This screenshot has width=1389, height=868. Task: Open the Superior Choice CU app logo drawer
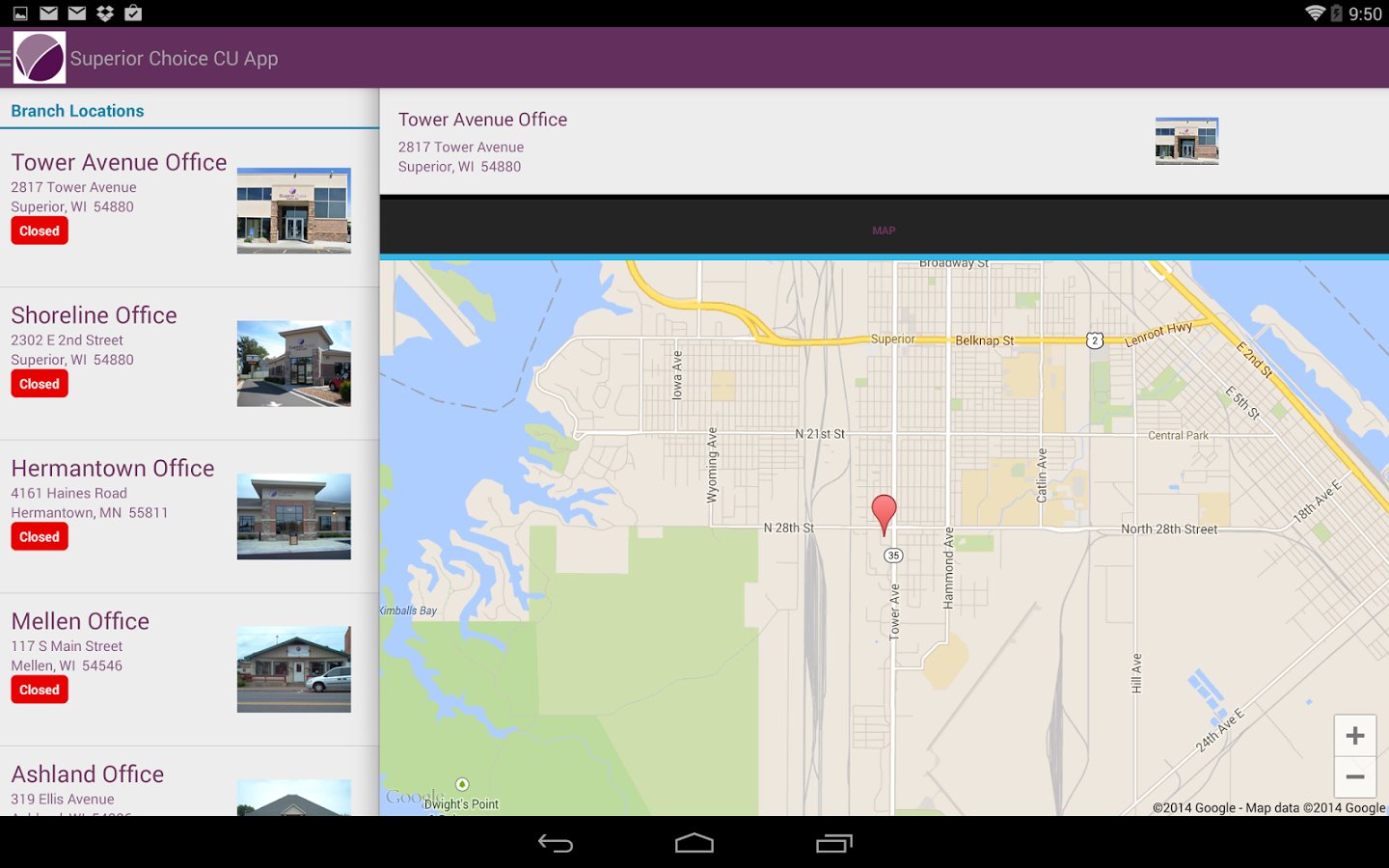[x=39, y=58]
